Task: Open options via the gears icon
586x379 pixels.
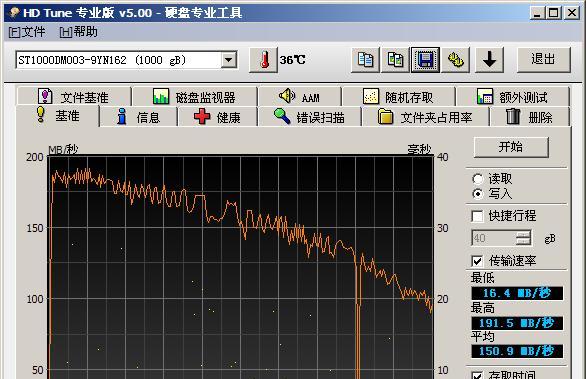Action: click(x=456, y=60)
